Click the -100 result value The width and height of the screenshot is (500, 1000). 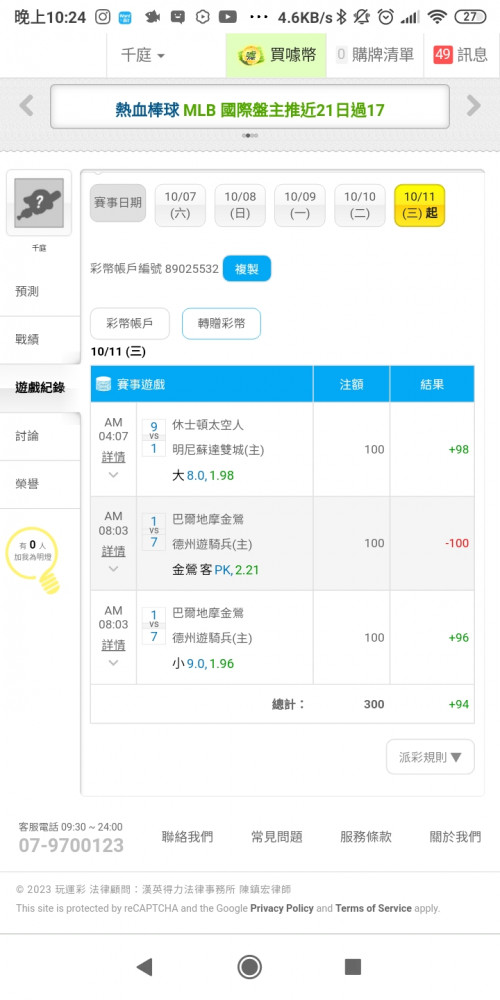pos(457,543)
